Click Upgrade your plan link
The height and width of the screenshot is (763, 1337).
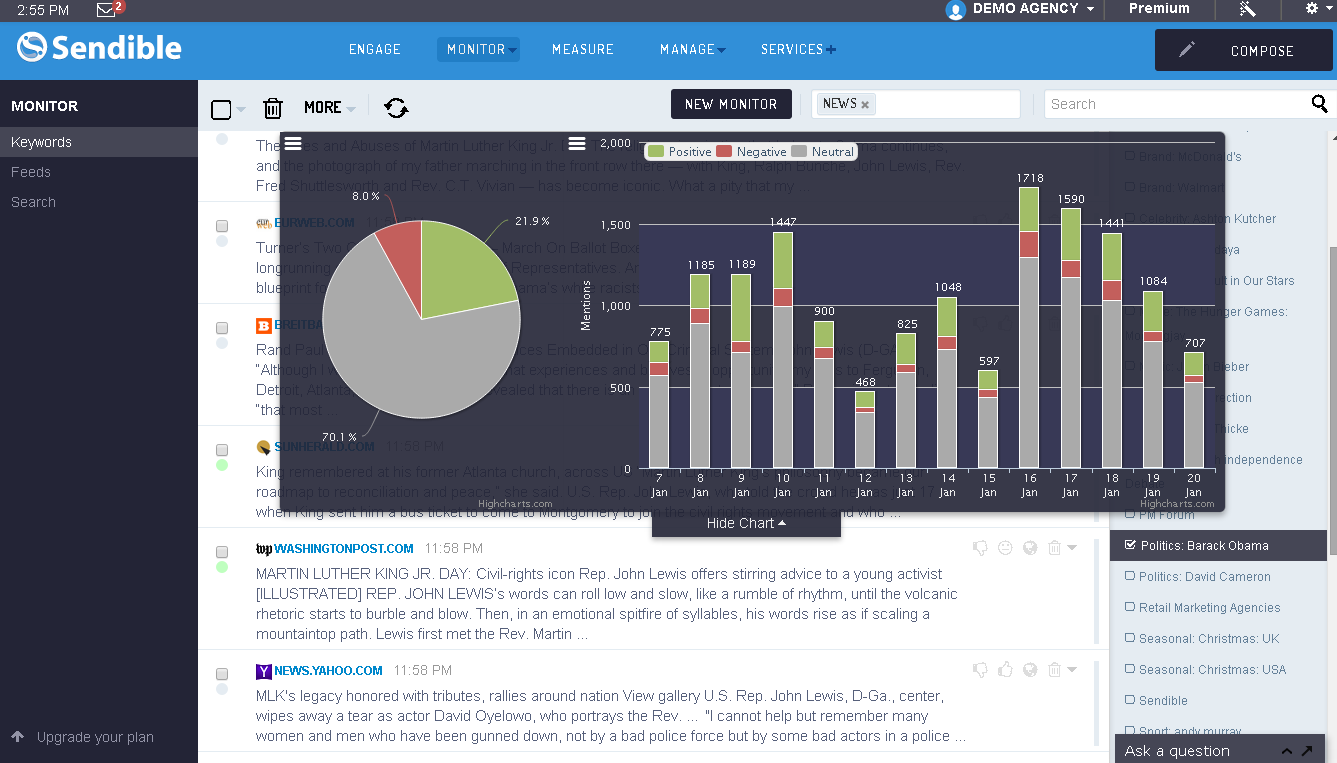pos(95,737)
